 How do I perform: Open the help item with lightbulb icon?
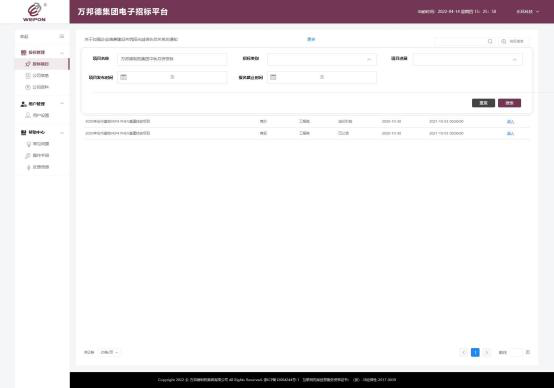click(37, 144)
